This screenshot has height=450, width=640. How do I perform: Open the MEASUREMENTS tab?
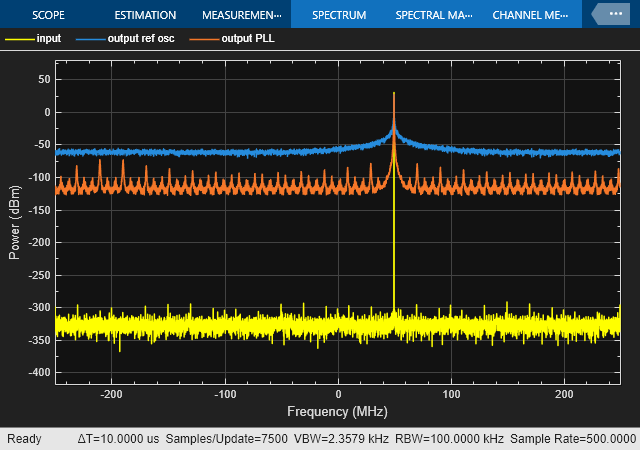(x=240, y=15)
